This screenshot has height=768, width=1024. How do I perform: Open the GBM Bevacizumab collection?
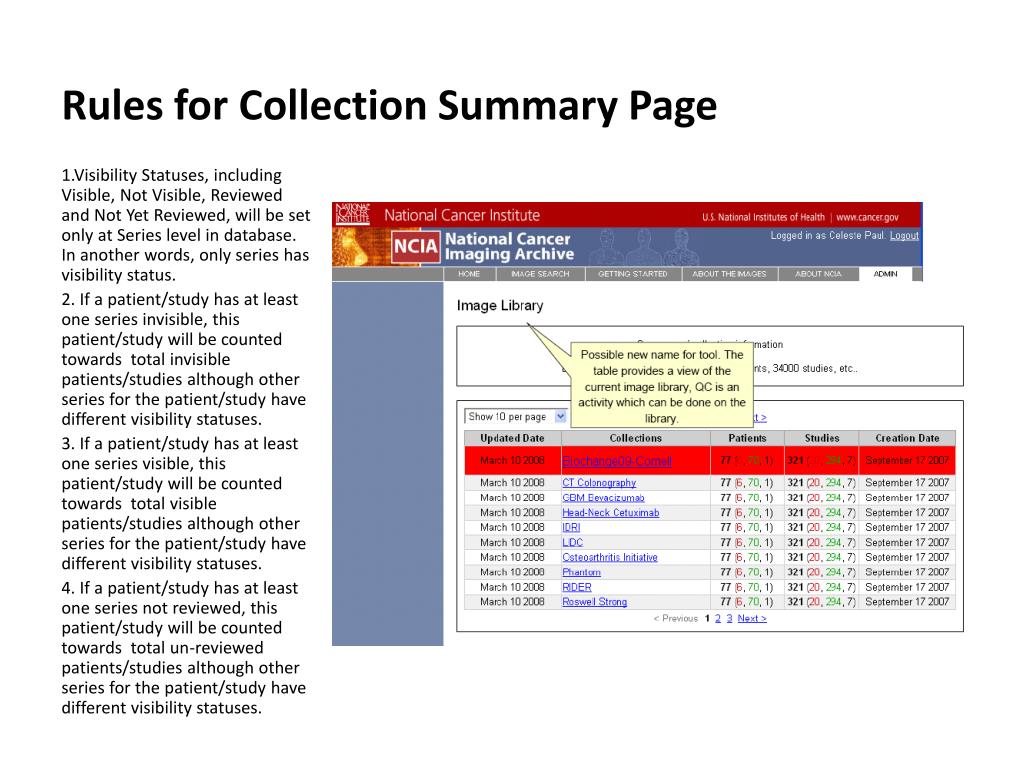click(603, 498)
